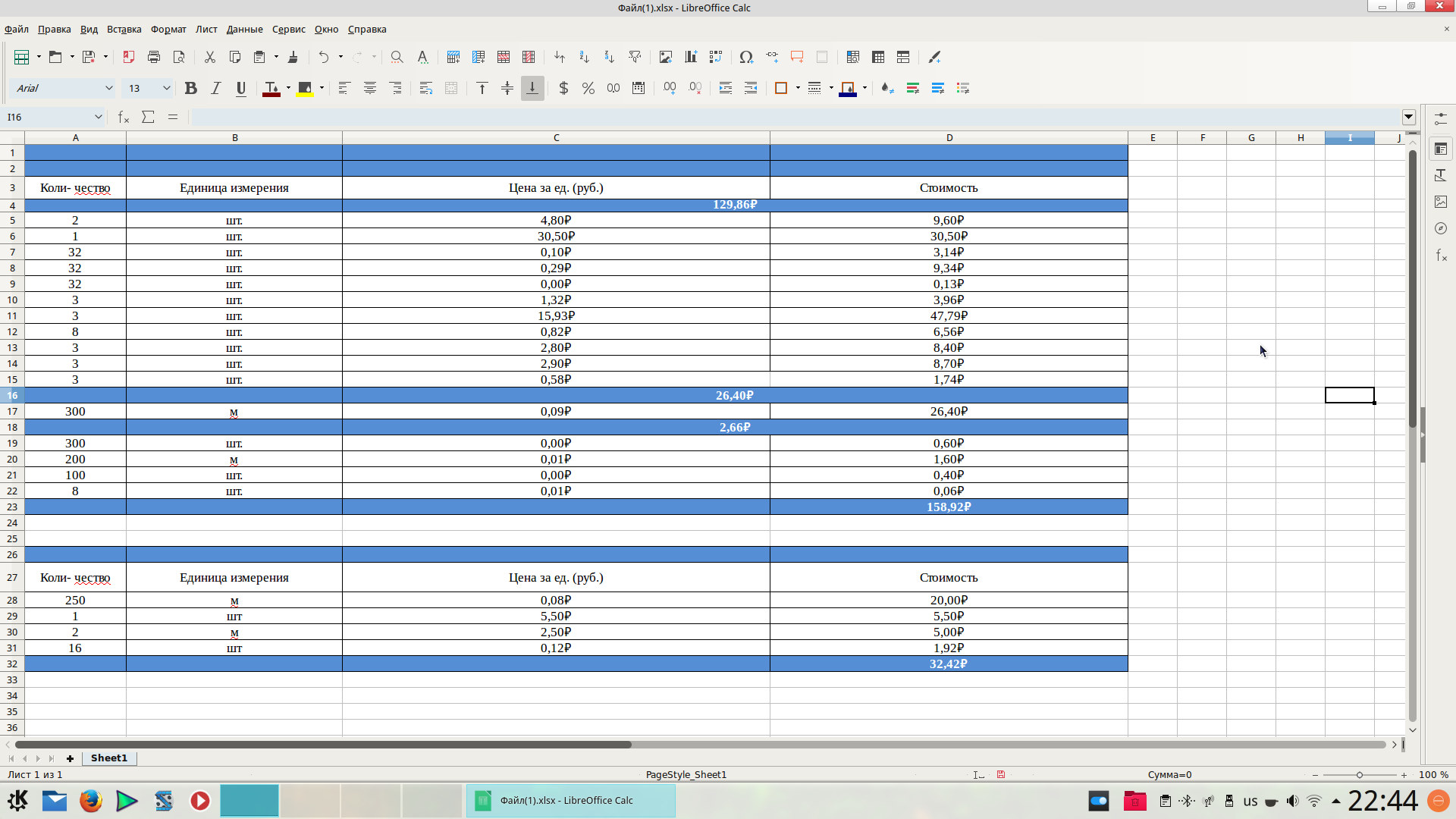The image size is (1456, 819).
Task: Click the Print icon
Action: point(154,57)
